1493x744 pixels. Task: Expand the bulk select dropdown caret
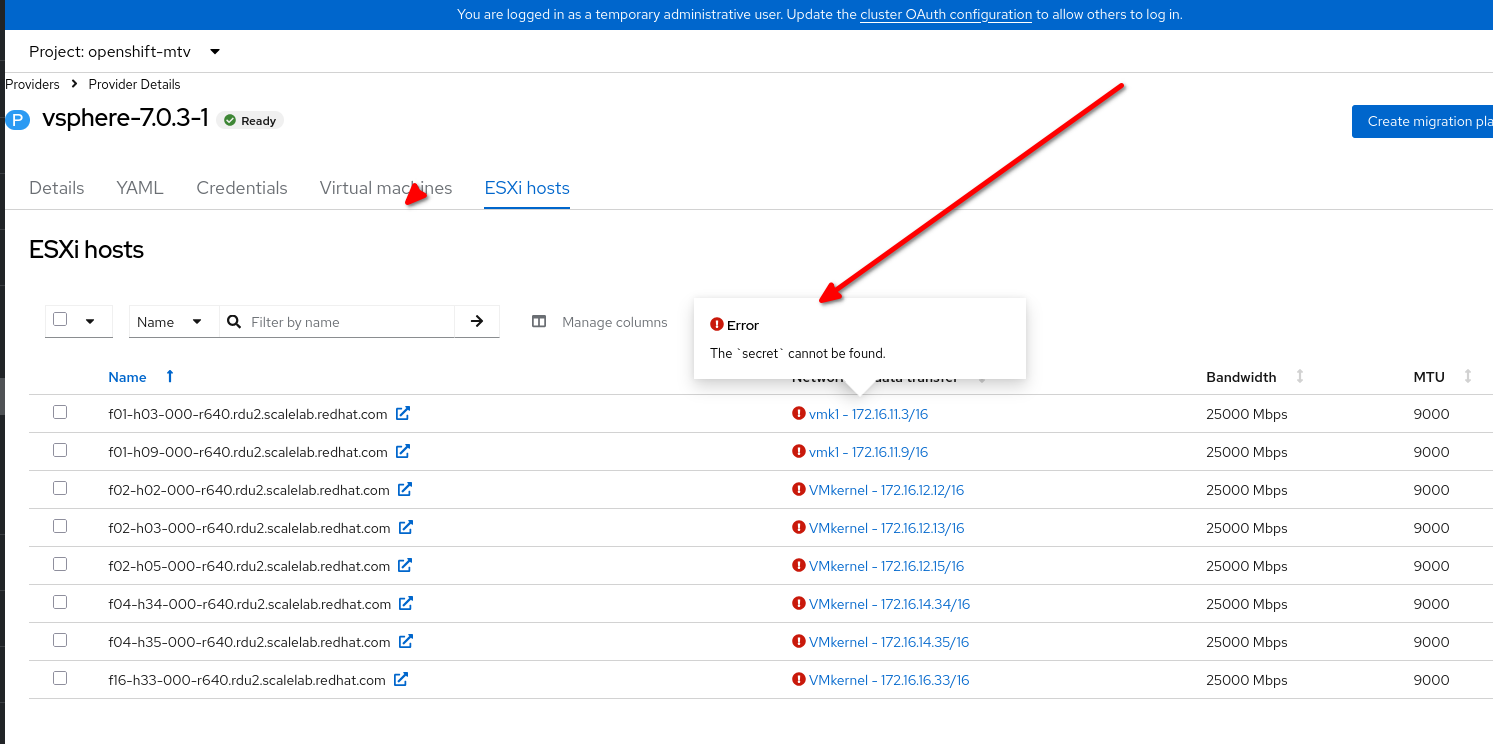coord(90,322)
